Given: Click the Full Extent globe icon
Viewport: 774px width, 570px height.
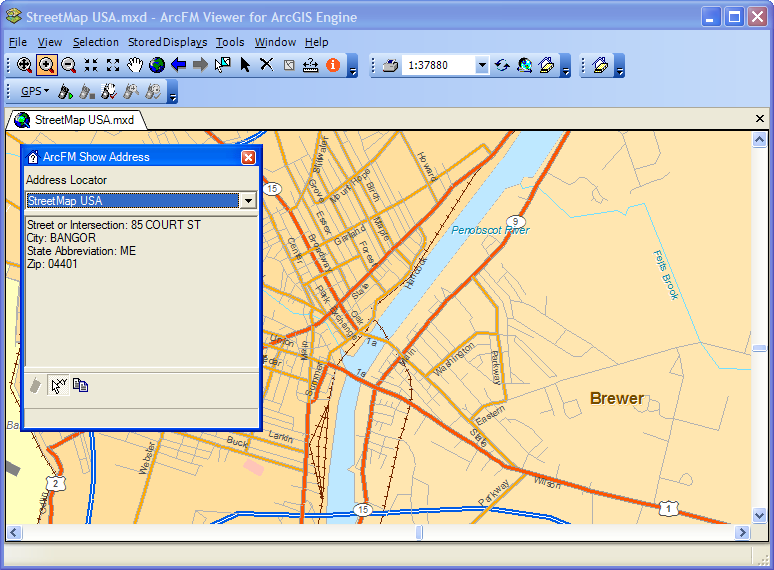Looking at the screenshot, I should coord(157,65).
